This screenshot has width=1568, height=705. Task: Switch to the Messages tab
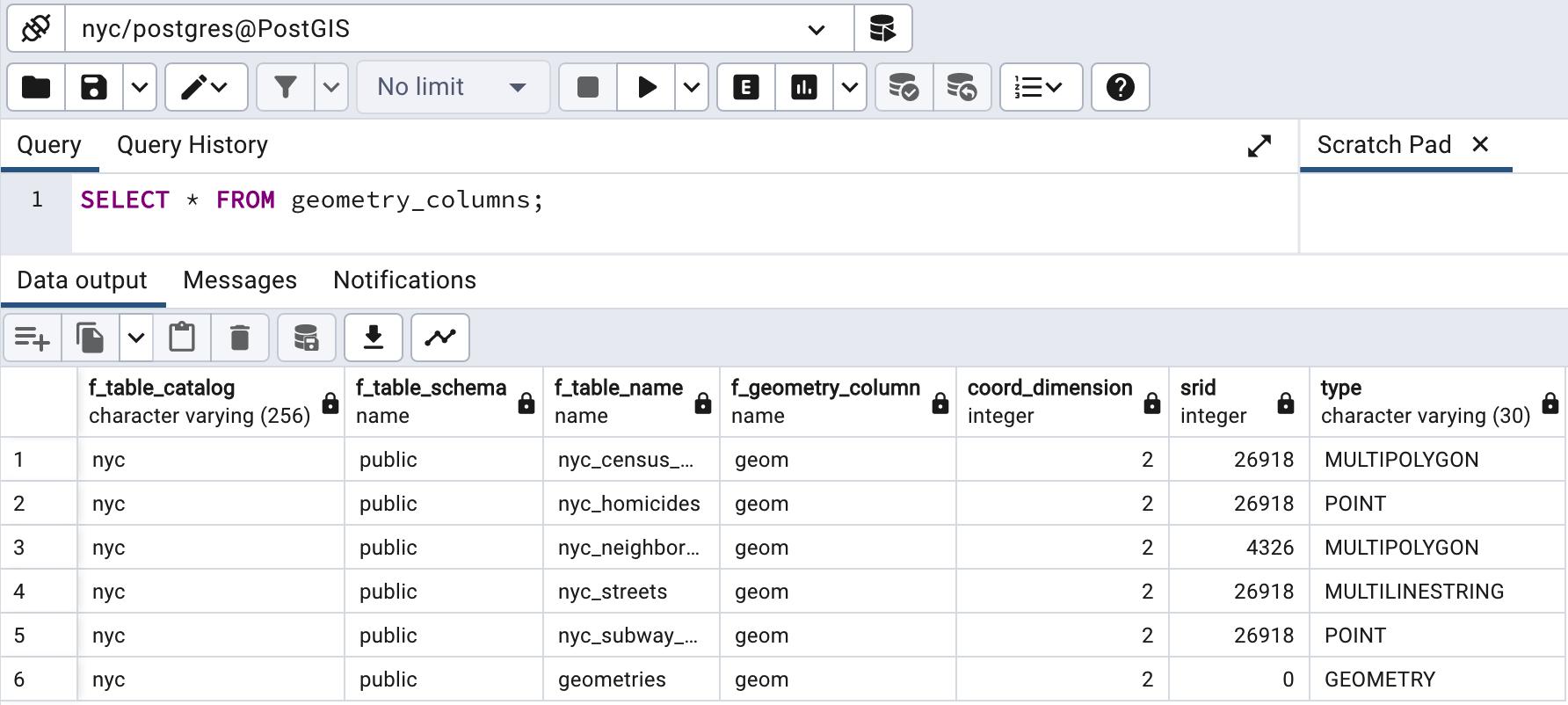tap(240, 280)
